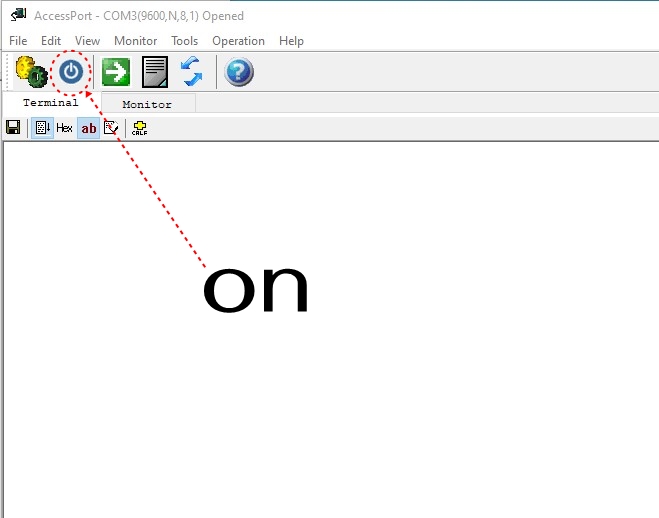
Task: Open the Monitor menu
Action: click(135, 41)
